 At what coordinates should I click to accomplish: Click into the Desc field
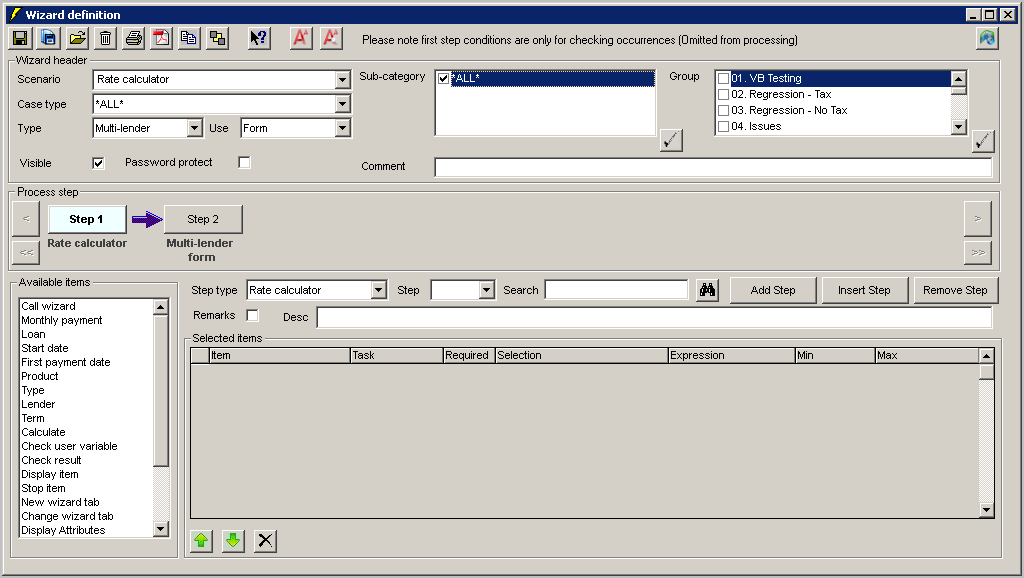[654, 317]
